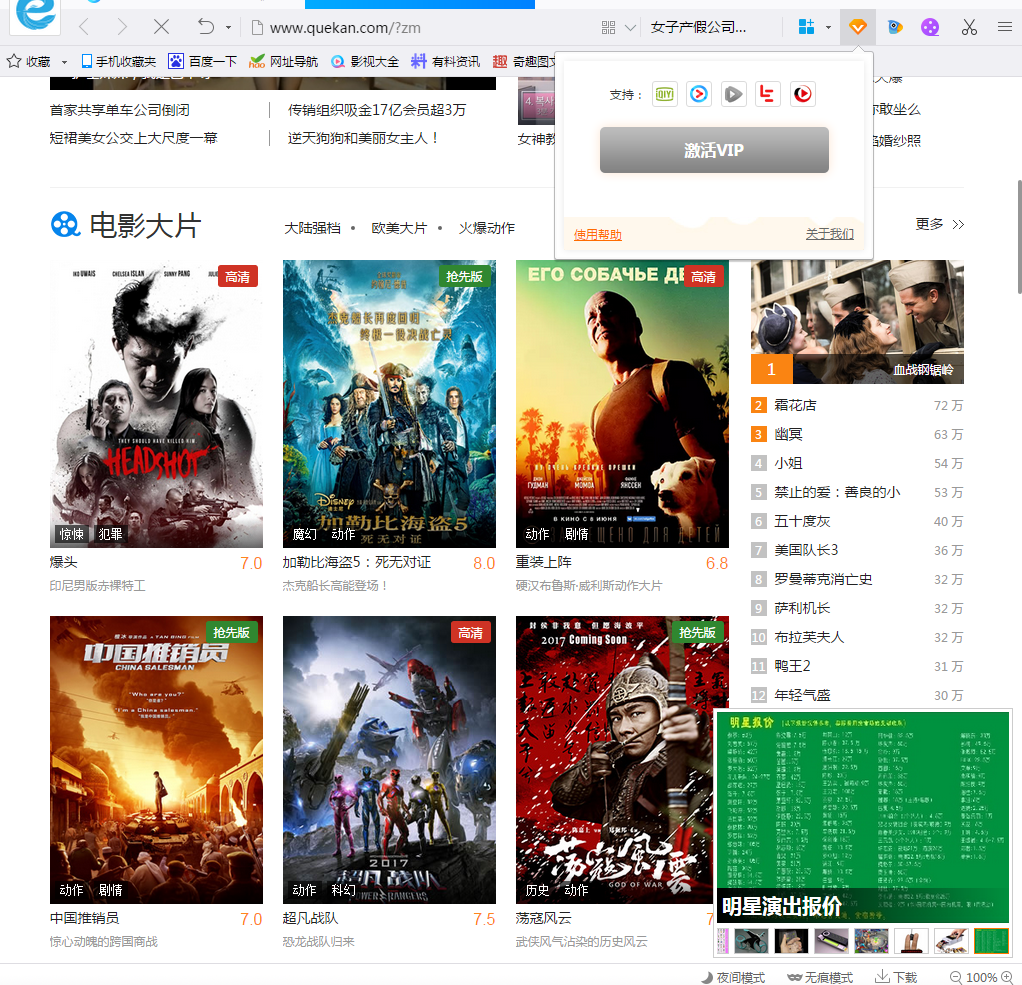Click 五十度灰 in the ranking list

[802, 522]
